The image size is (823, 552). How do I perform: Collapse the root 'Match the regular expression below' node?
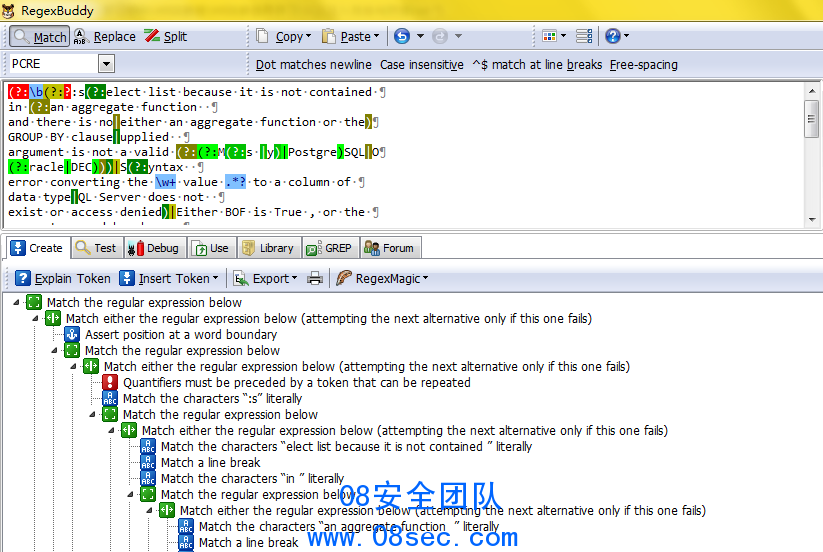click(16, 302)
